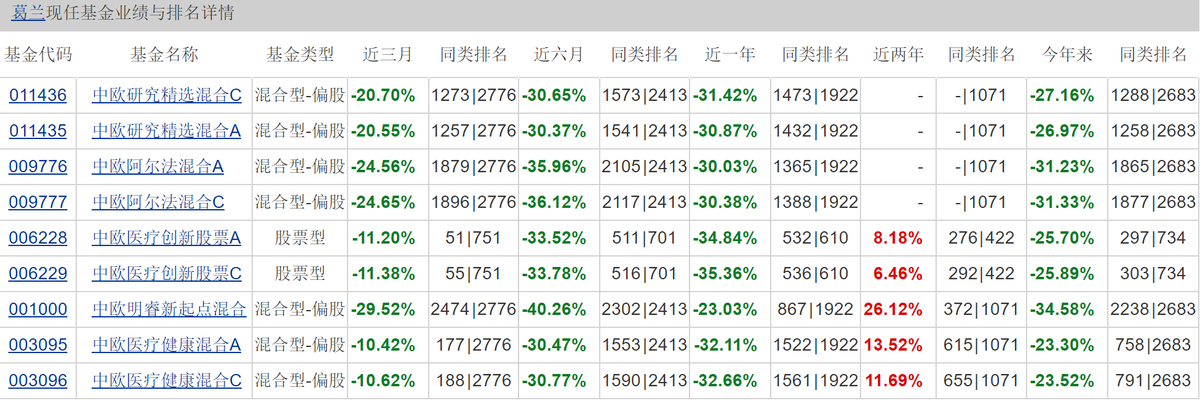The image size is (1200, 406).
Task: Select ranking cell 276|422
Action: pos(981,238)
